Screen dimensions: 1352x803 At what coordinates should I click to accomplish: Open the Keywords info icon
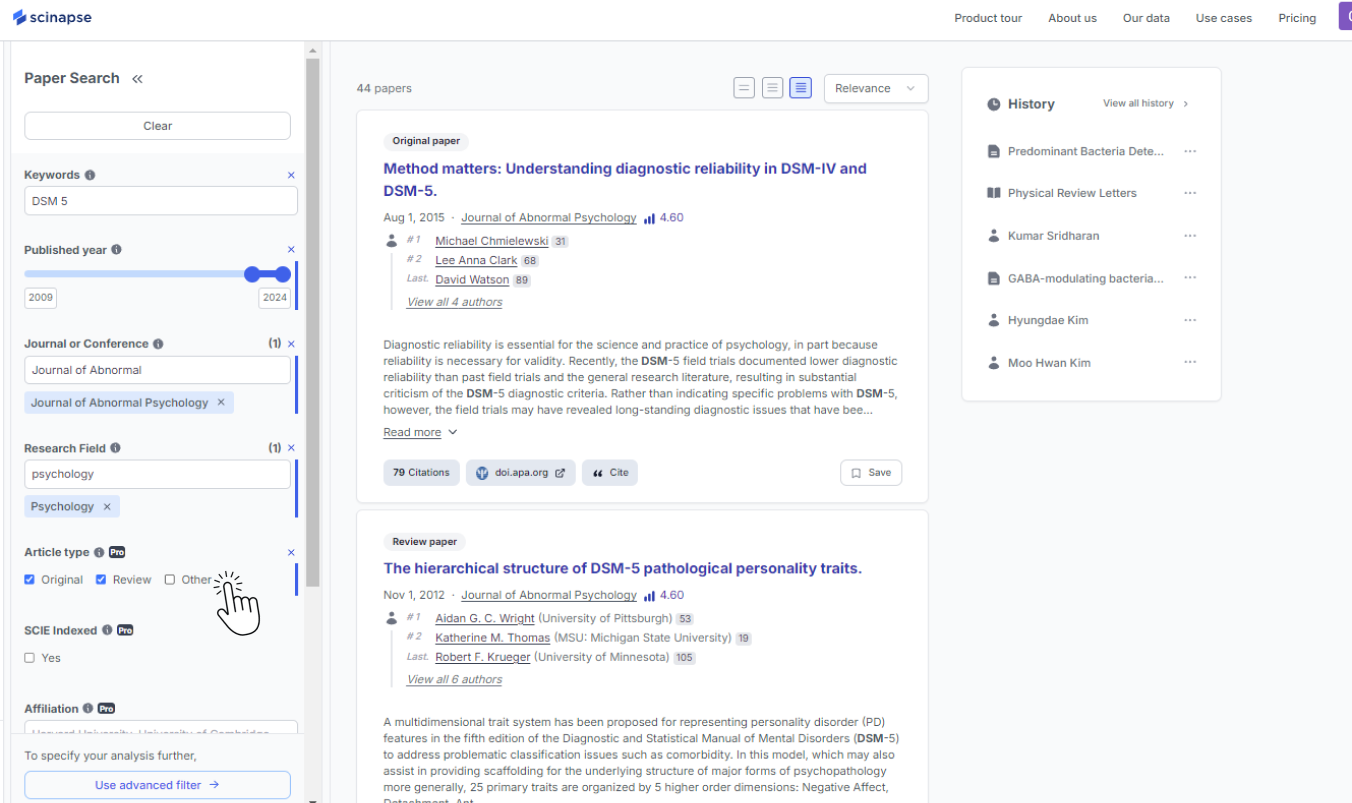tap(90, 175)
